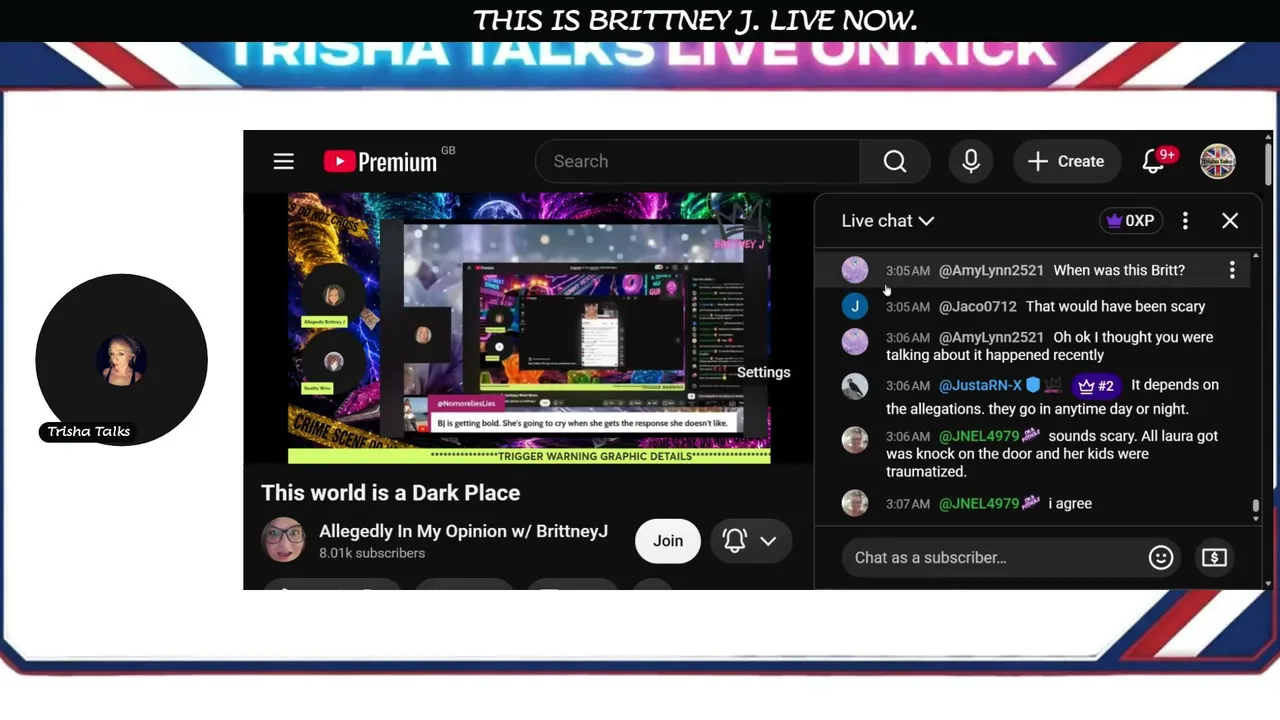This screenshot has height=720, width=1280.
Task: Click the chat message 'i agree'
Action: (1070, 503)
